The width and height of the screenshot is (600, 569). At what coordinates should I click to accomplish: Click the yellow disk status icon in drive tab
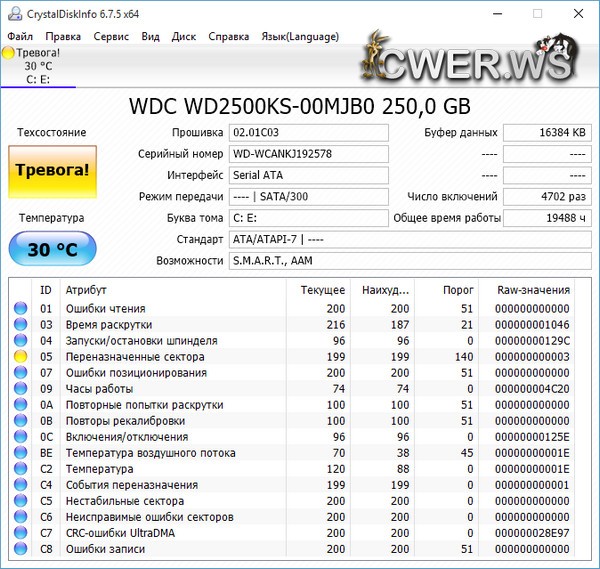[x=9, y=53]
